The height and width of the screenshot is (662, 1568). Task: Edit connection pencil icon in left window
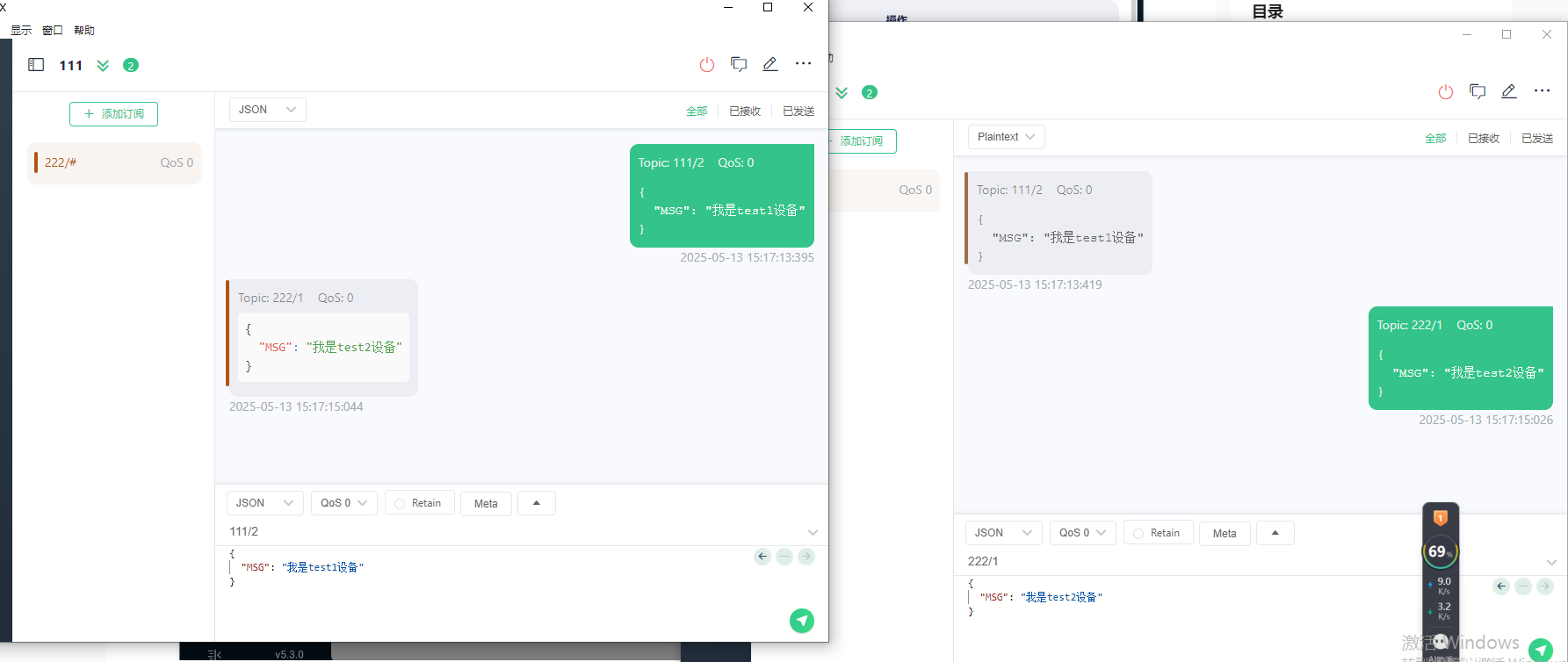tap(770, 64)
